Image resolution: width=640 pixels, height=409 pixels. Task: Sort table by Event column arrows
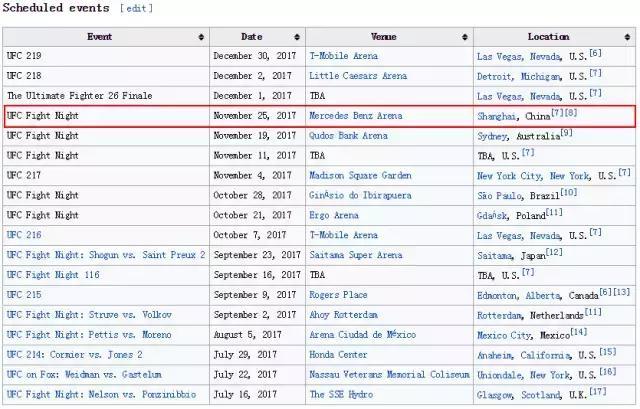[x=201, y=37]
